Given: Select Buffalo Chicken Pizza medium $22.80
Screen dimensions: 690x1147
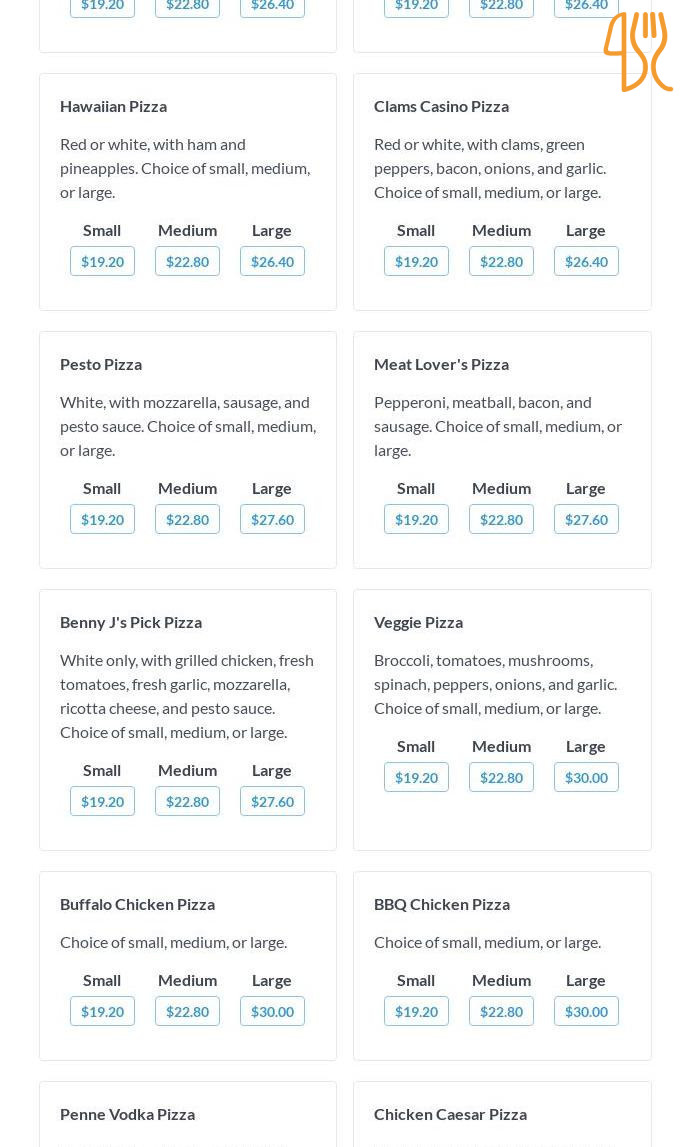Looking at the screenshot, I should [x=187, y=1012].
